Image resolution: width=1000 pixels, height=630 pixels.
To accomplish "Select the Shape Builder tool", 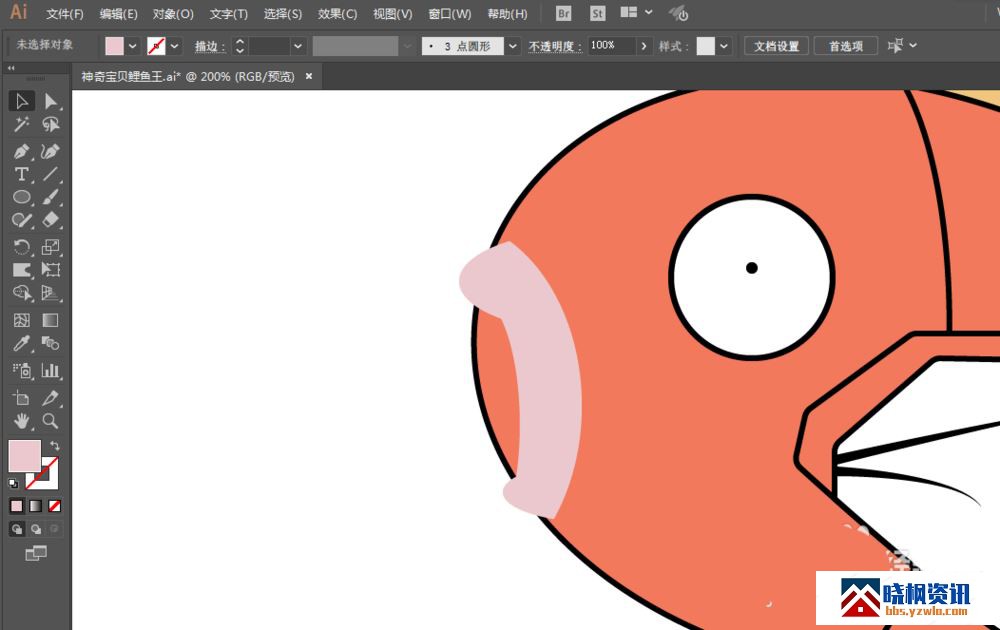I will [x=22, y=293].
